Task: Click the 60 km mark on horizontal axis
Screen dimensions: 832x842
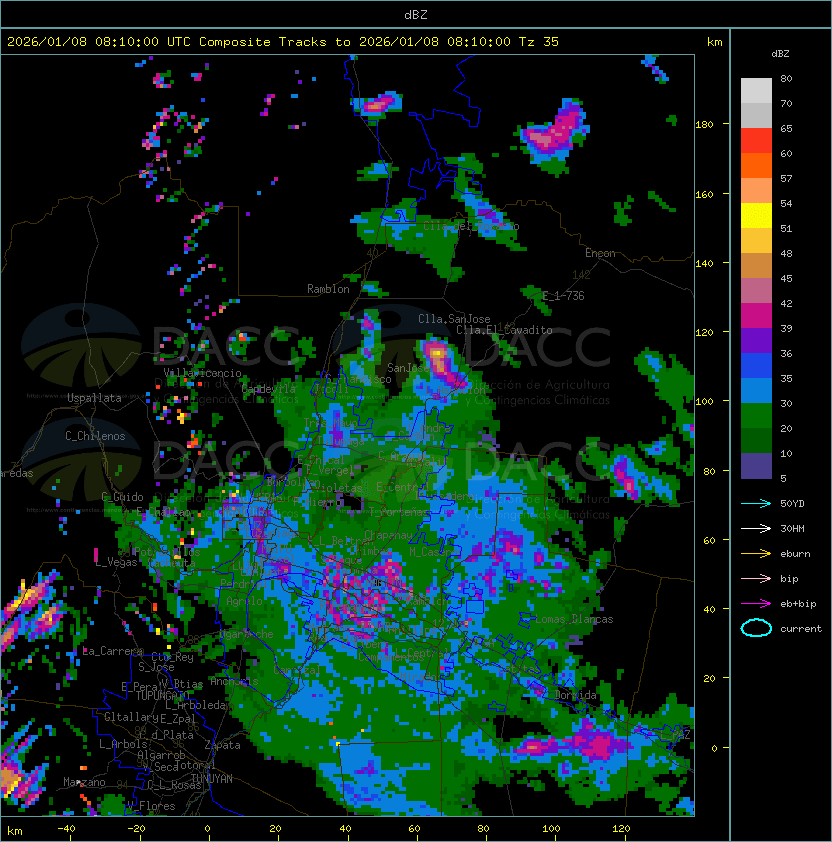Action: tap(414, 829)
